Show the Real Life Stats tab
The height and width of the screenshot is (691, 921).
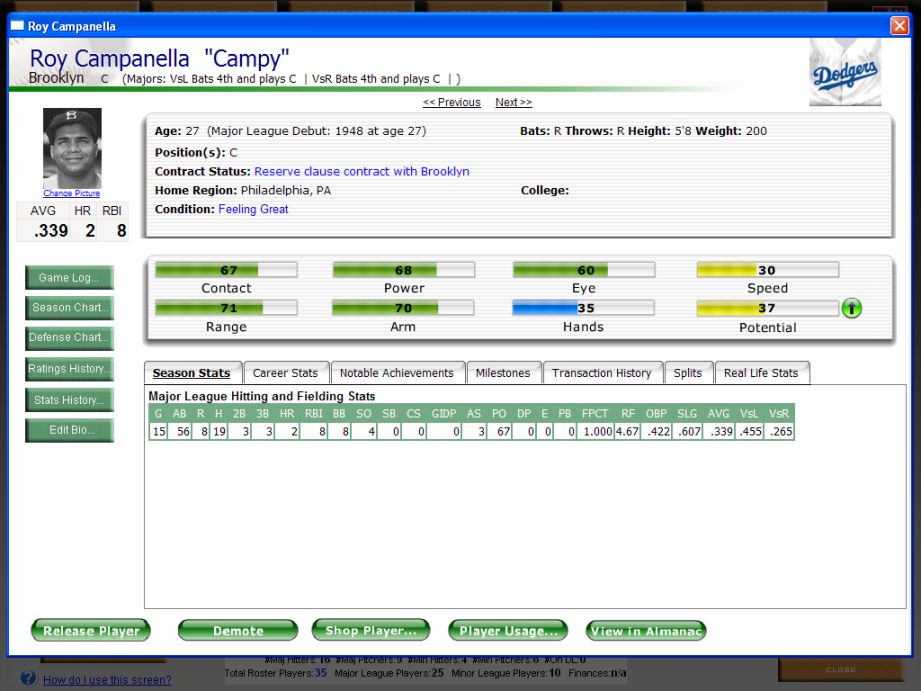[761, 373]
